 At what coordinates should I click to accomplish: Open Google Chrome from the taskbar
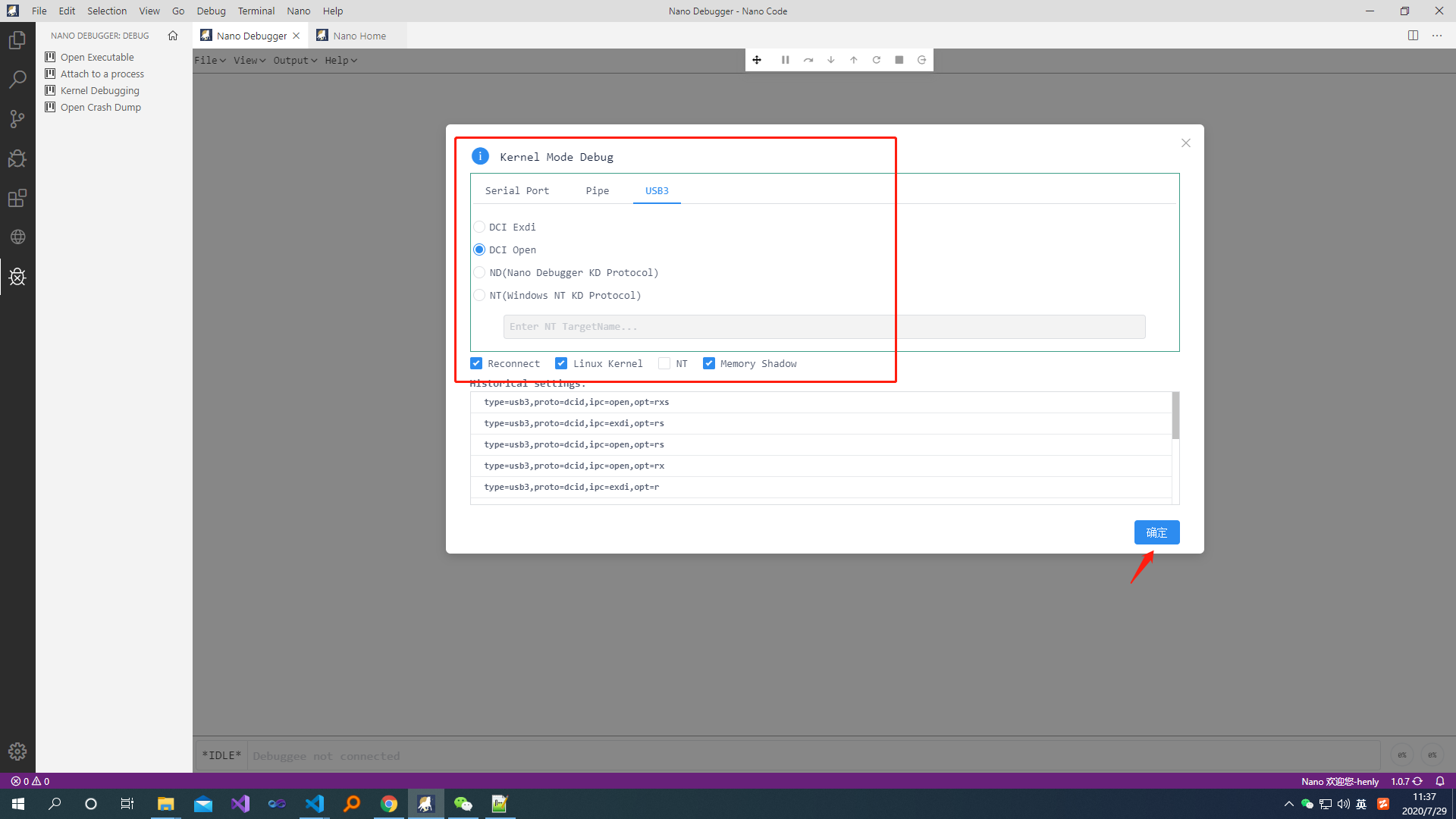point(389,804)
